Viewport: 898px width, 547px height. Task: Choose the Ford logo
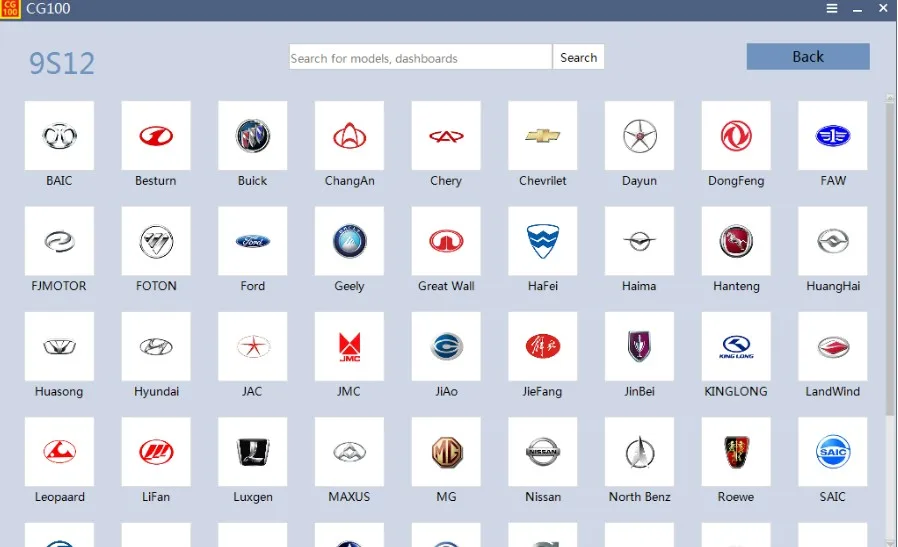pos(253,241)
